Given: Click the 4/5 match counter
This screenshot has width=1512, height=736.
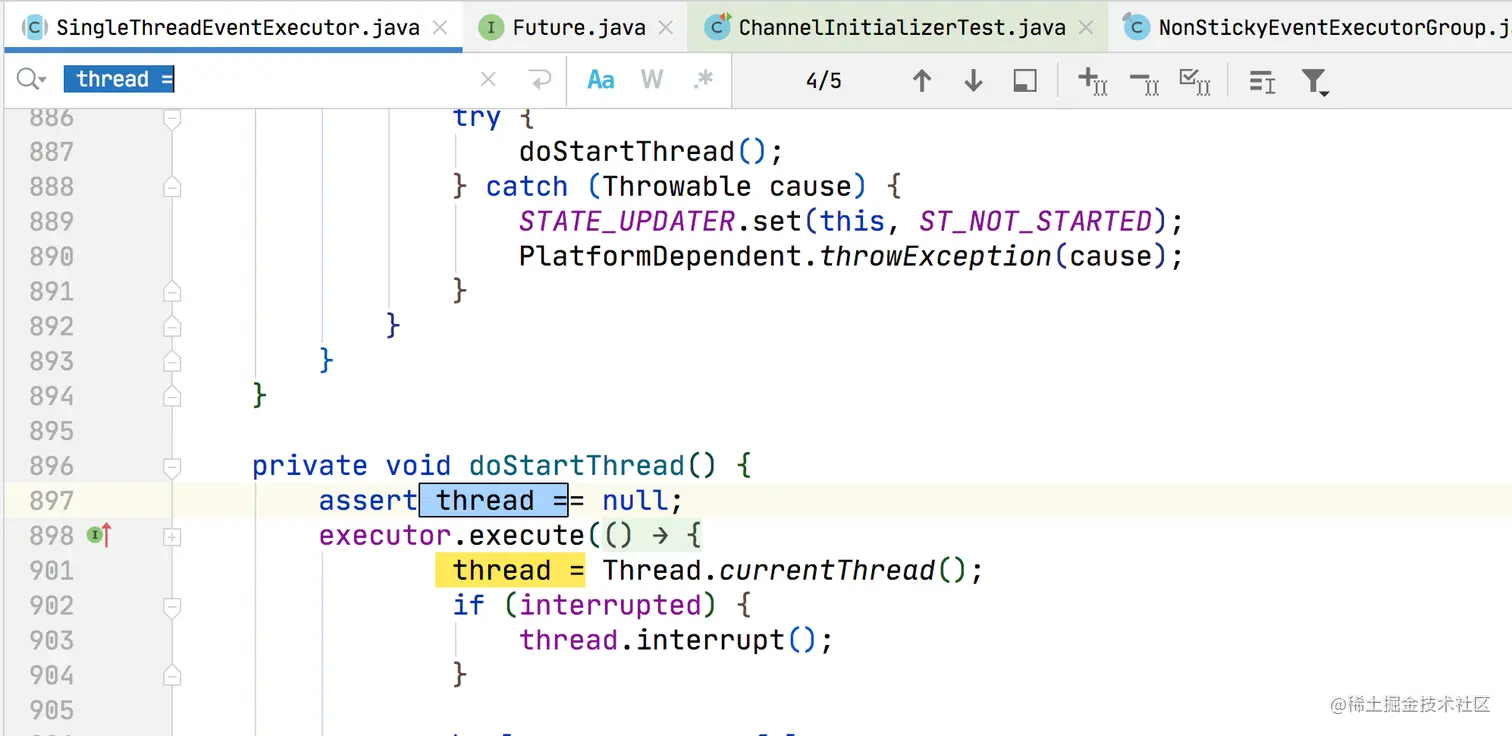Looking at the screenshot, I should 824,81.
